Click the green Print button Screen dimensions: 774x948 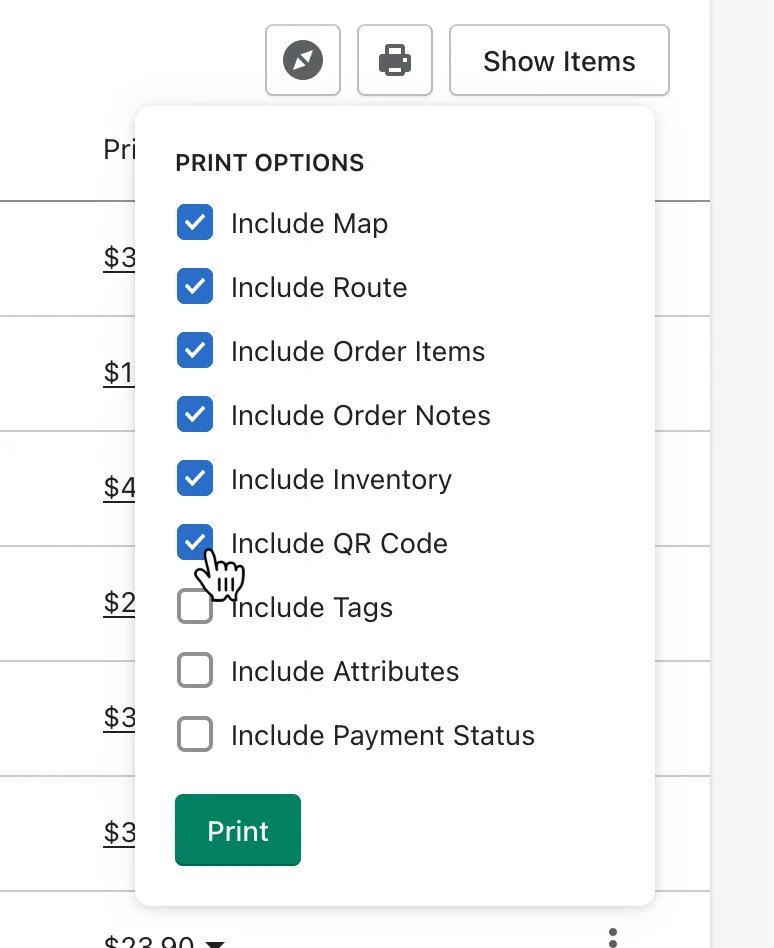point(238,830)
